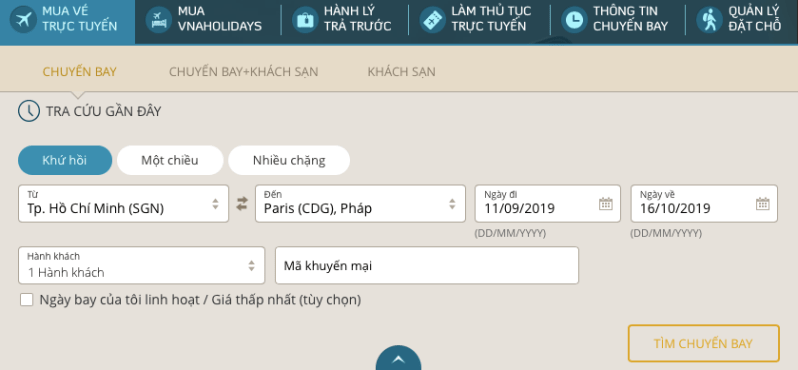Image resolution: width=798 pixels, height=370 pixels.
Task: Open Tra cứu gần đây recent searches
Action: 103,111
